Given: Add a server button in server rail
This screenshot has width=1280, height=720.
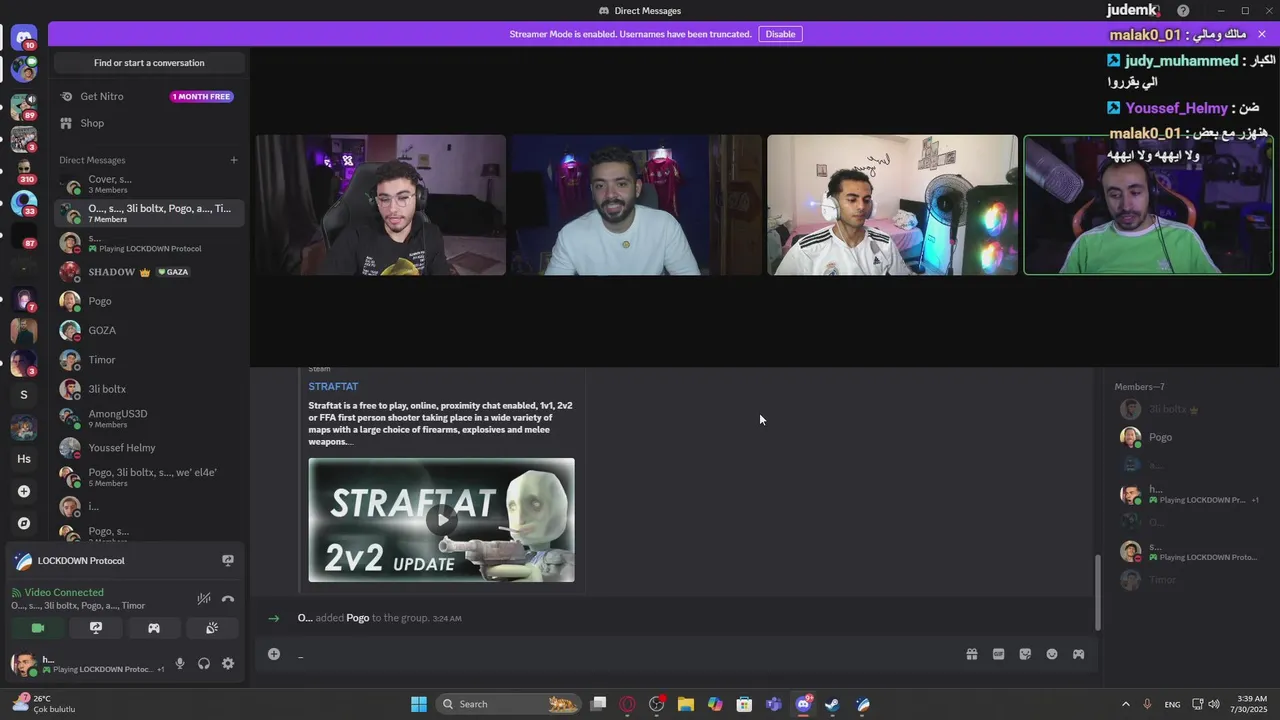Looking at the screenshot, I should point(24,491).
